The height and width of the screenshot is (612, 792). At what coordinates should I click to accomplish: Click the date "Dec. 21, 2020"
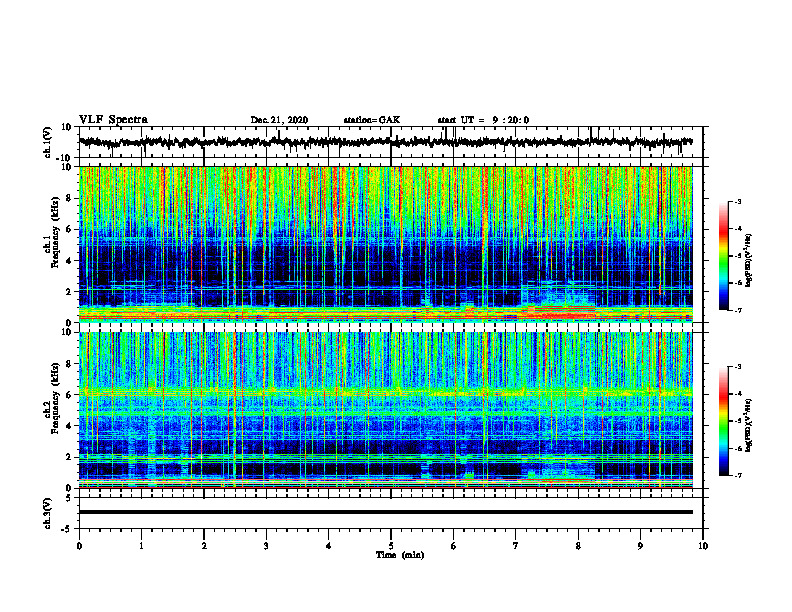coord(279,120)
